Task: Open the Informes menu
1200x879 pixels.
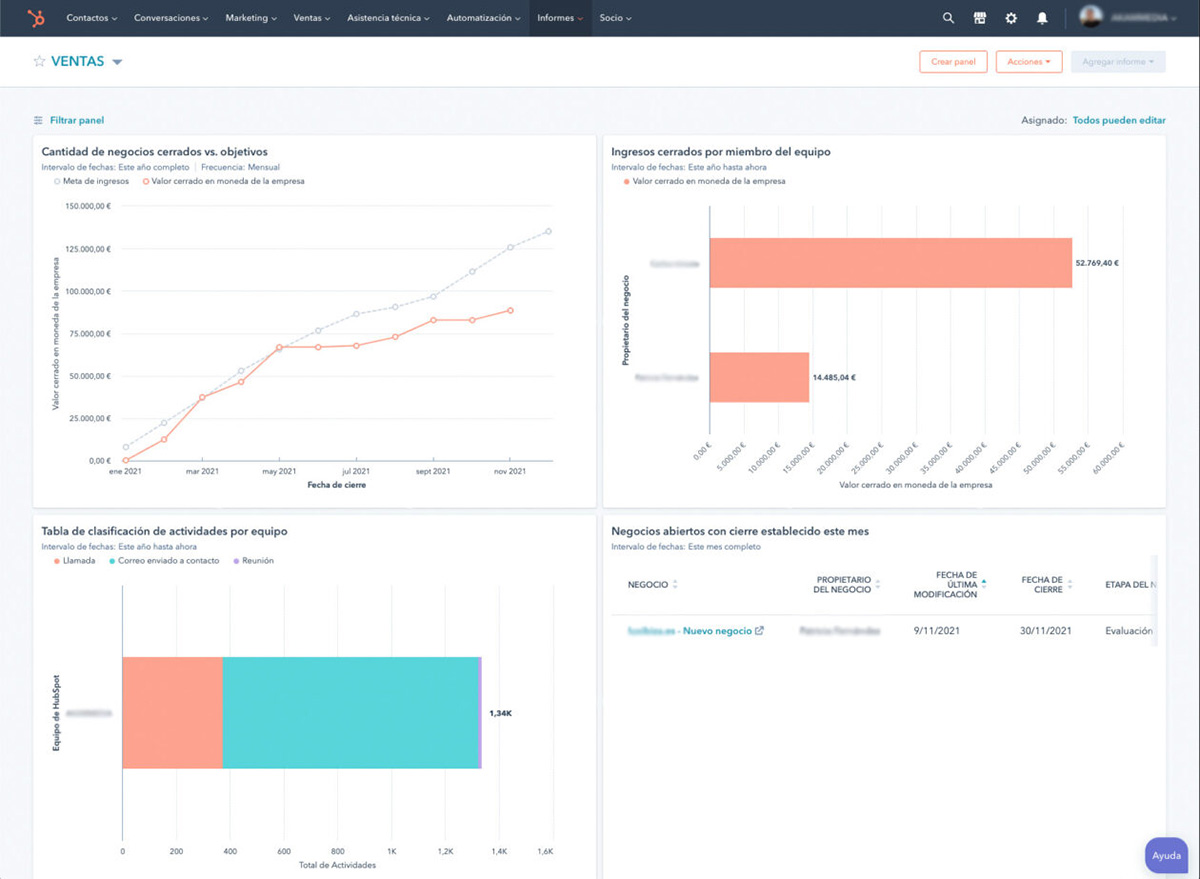Action: coord(559,17)
